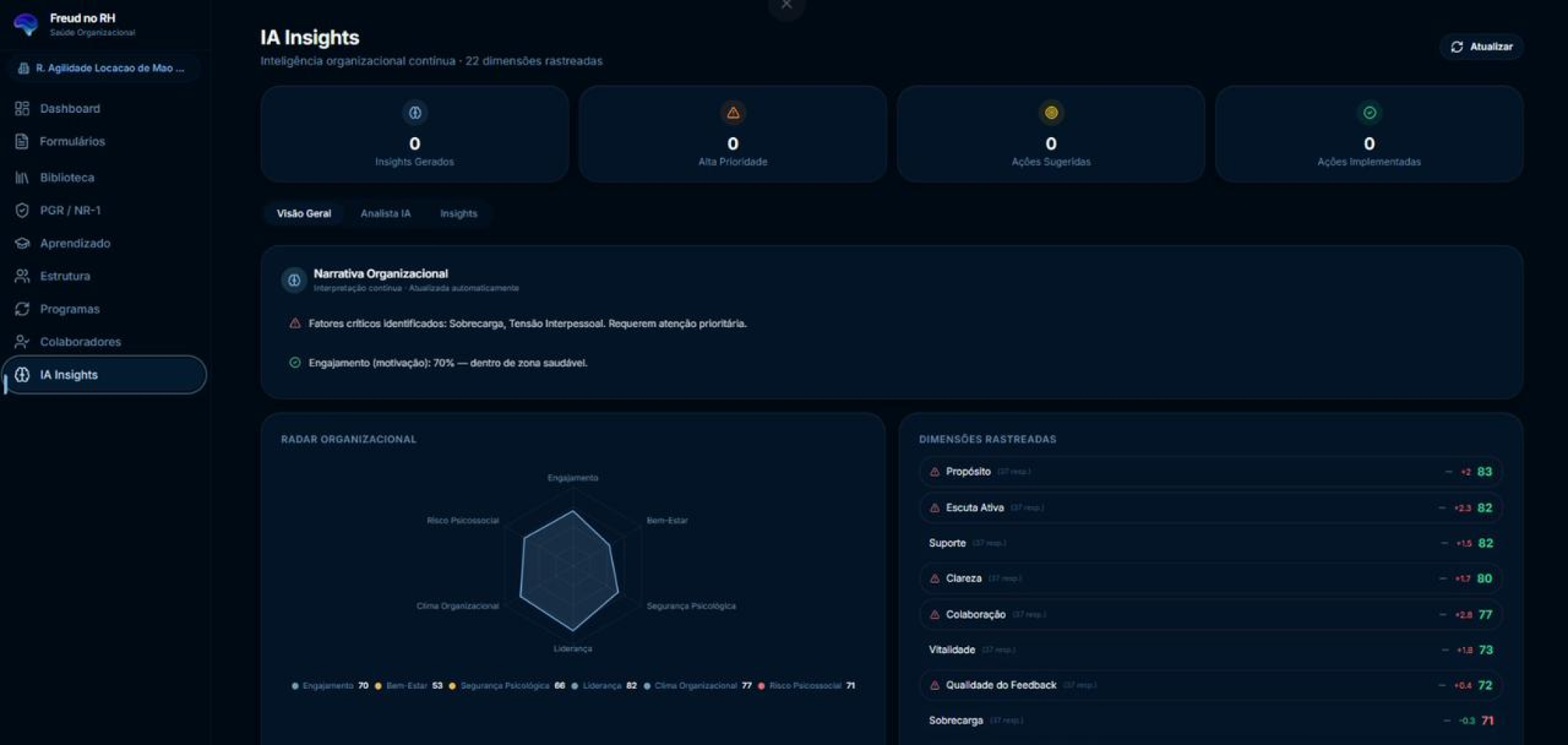Click the Qualidade do Feedback label
This screenshot has width=1568, height=745.
pyautogui.click(x=1001, y=686)
